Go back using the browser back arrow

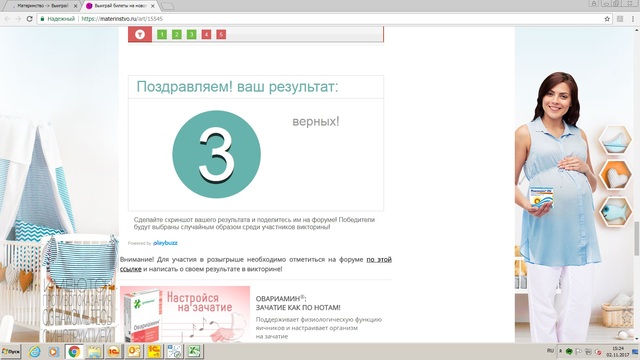pyautogui.click(x=7, y=19)
